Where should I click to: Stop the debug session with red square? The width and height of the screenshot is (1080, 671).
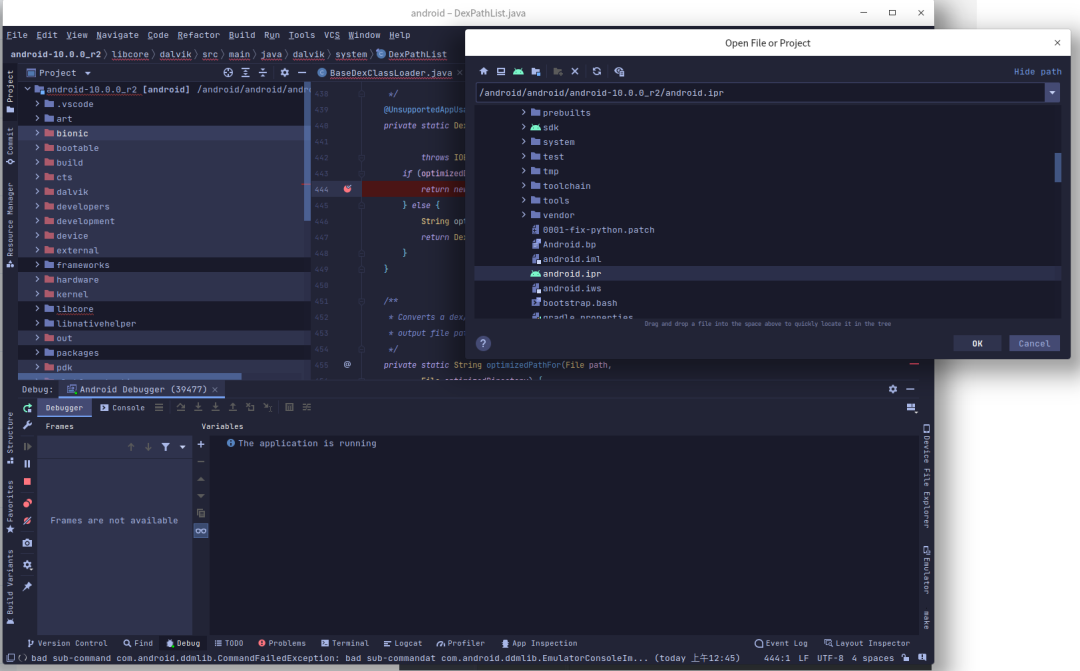click(28, 482)
